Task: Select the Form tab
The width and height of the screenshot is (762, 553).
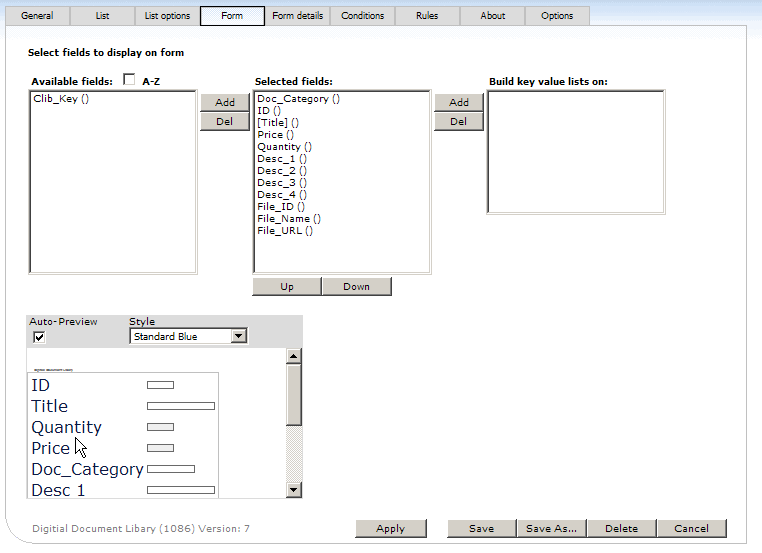Action: (x=232, y=16)
